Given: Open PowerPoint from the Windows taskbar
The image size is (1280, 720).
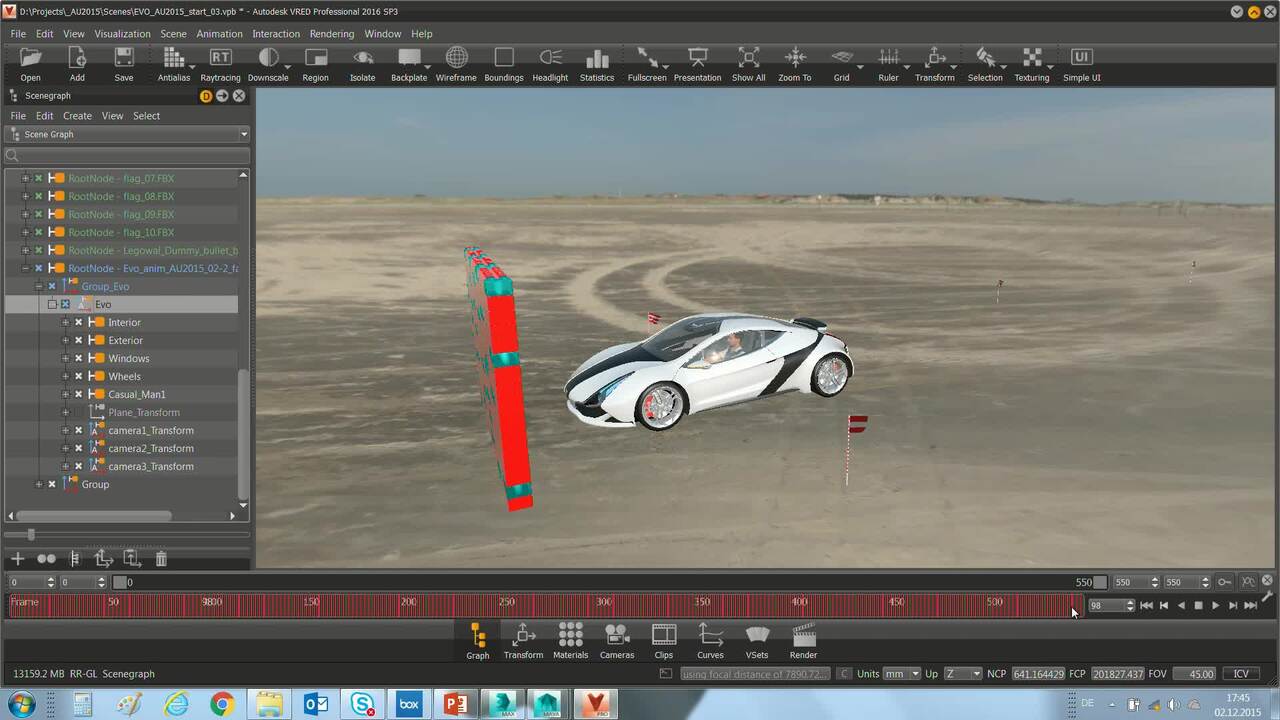Looking at the screenshot, I should click(x=456, y=704).
